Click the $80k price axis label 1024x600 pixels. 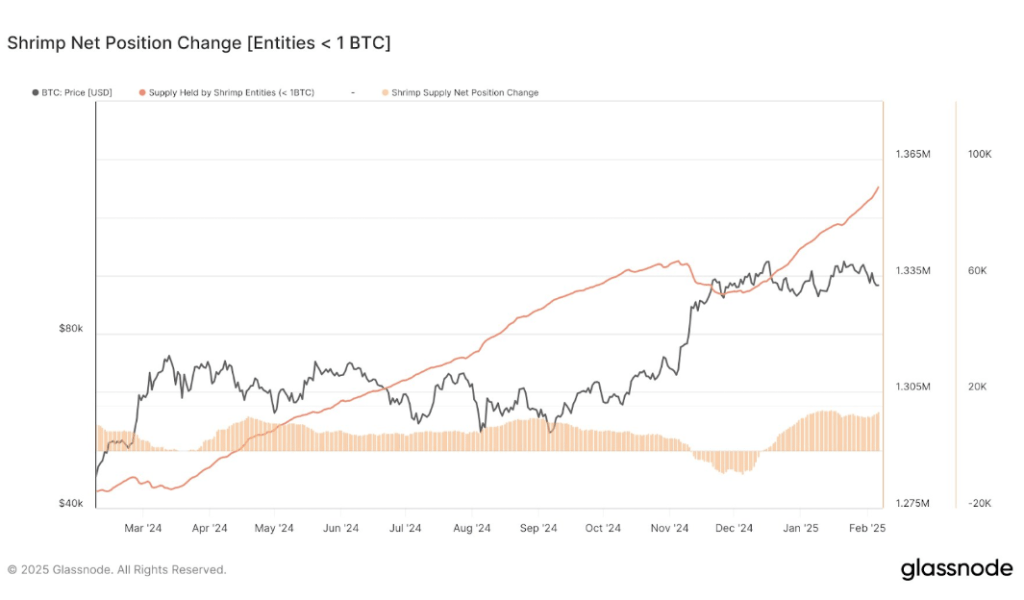[x=71, y=328]
